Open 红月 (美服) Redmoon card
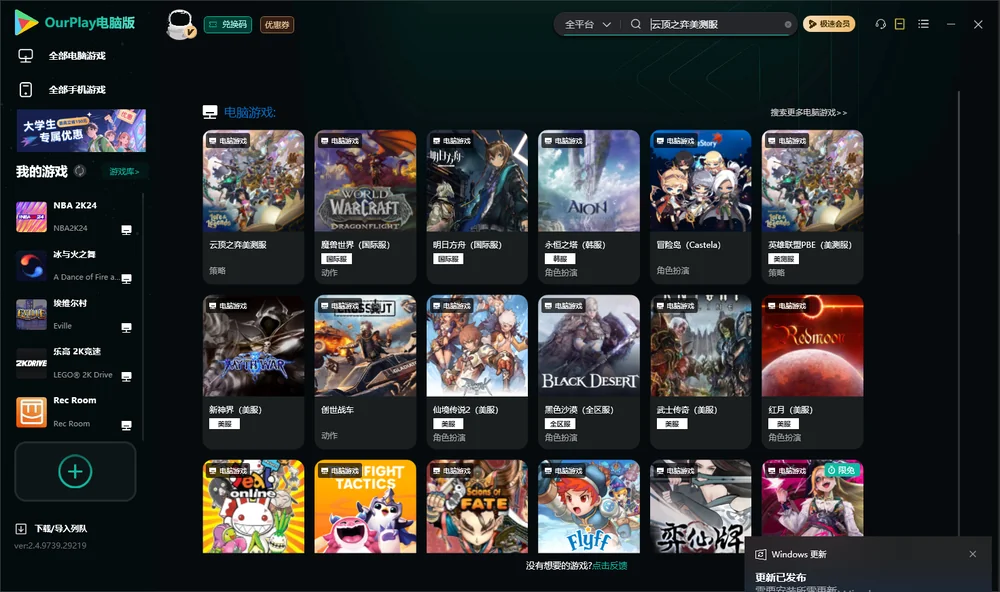This screenshot has width=1000, height=592. tap(812, 372)
